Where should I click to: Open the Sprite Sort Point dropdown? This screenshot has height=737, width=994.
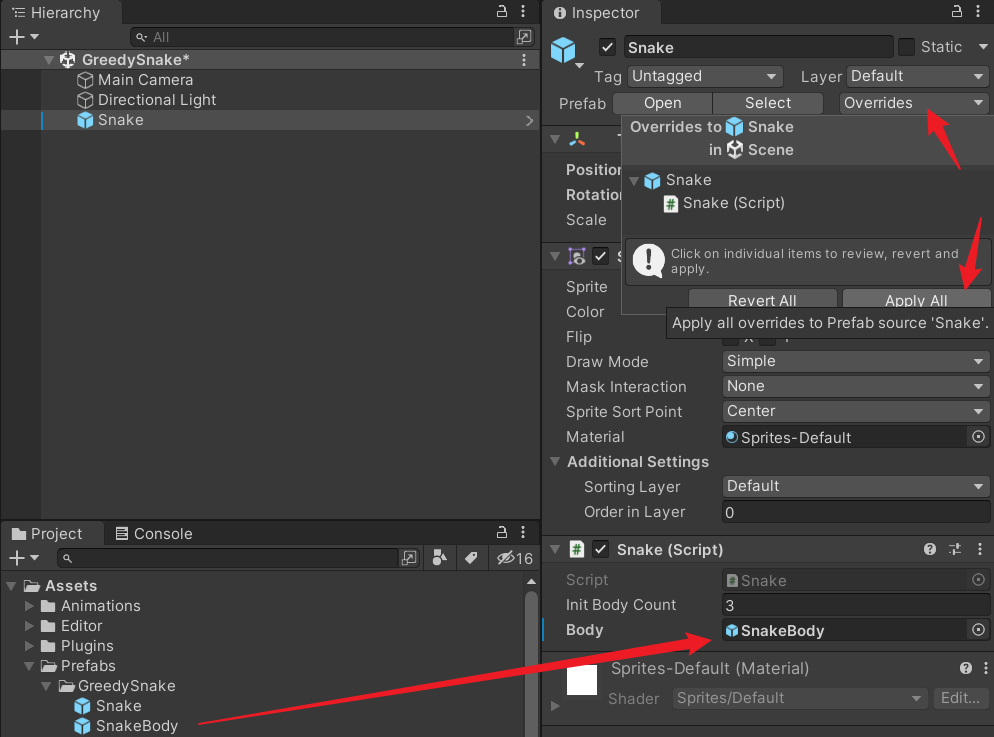click(856, 412)
